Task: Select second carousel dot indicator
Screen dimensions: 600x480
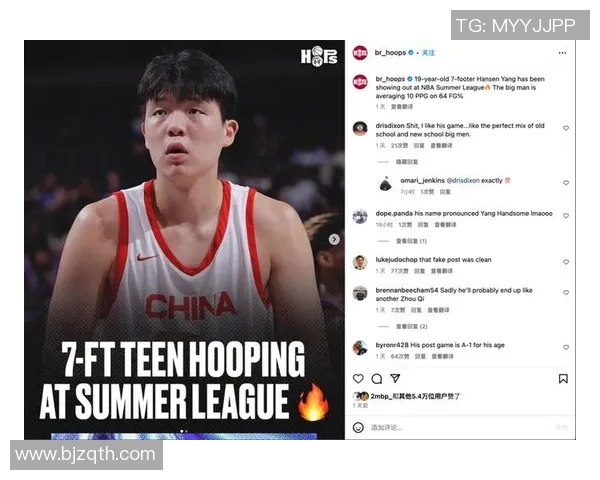Action: (x=186, y=431)
